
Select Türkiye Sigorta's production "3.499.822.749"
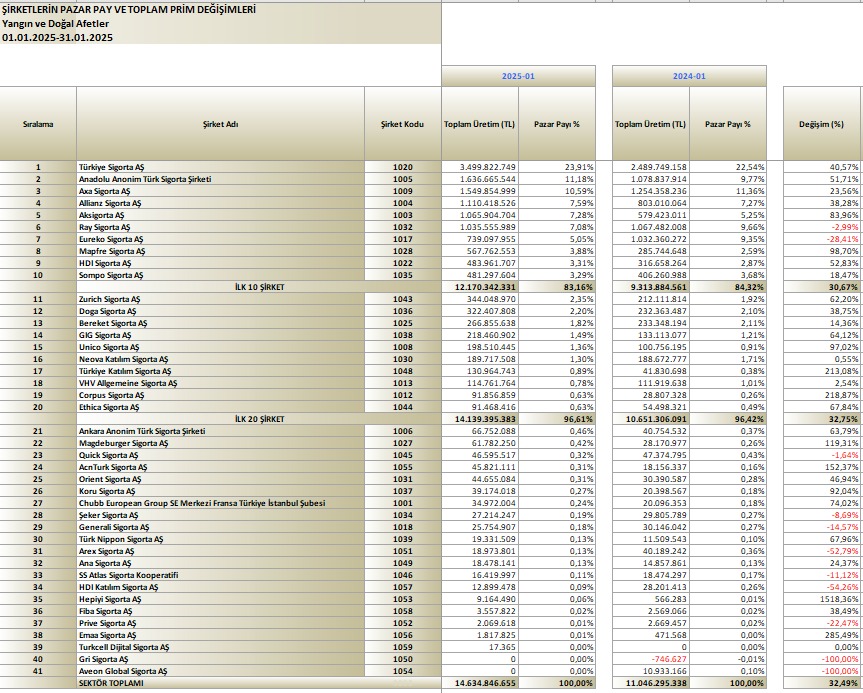tap(480, 167)
